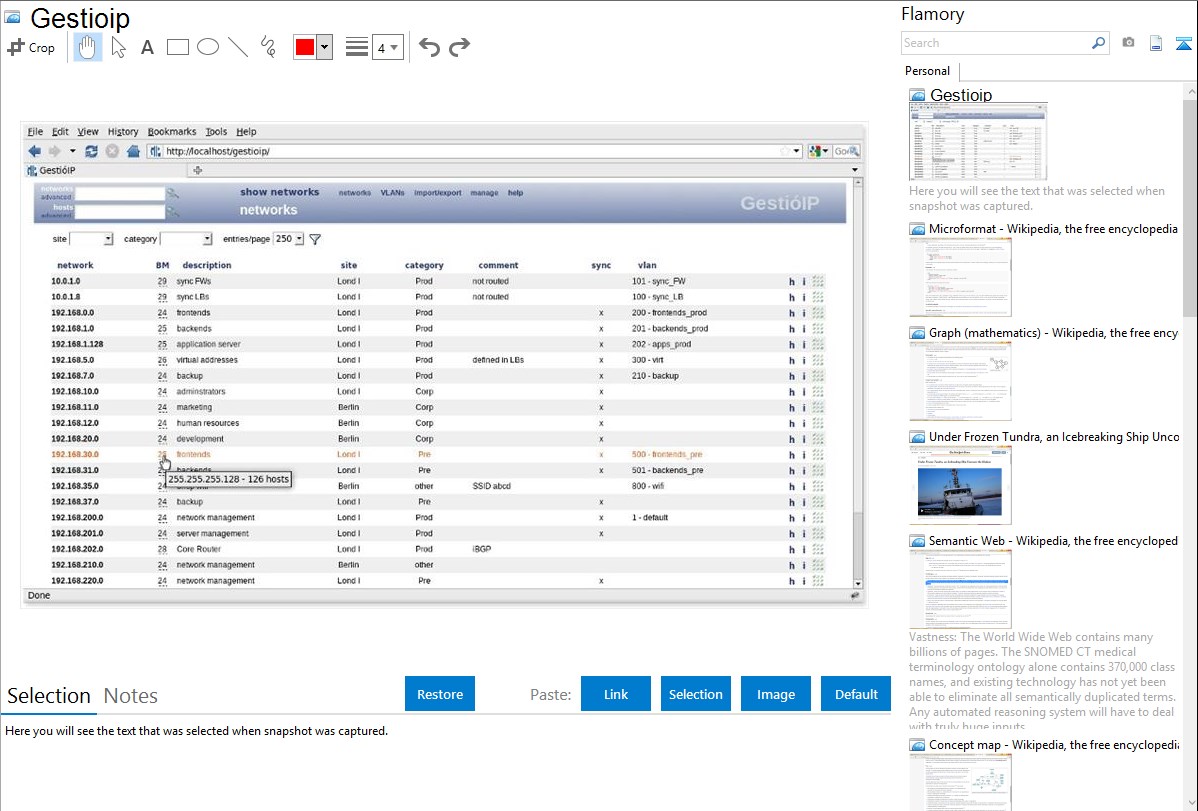The image size is (1198, 811).
Task: Click the Concept map snapshot title
Action: [1053, 744]
